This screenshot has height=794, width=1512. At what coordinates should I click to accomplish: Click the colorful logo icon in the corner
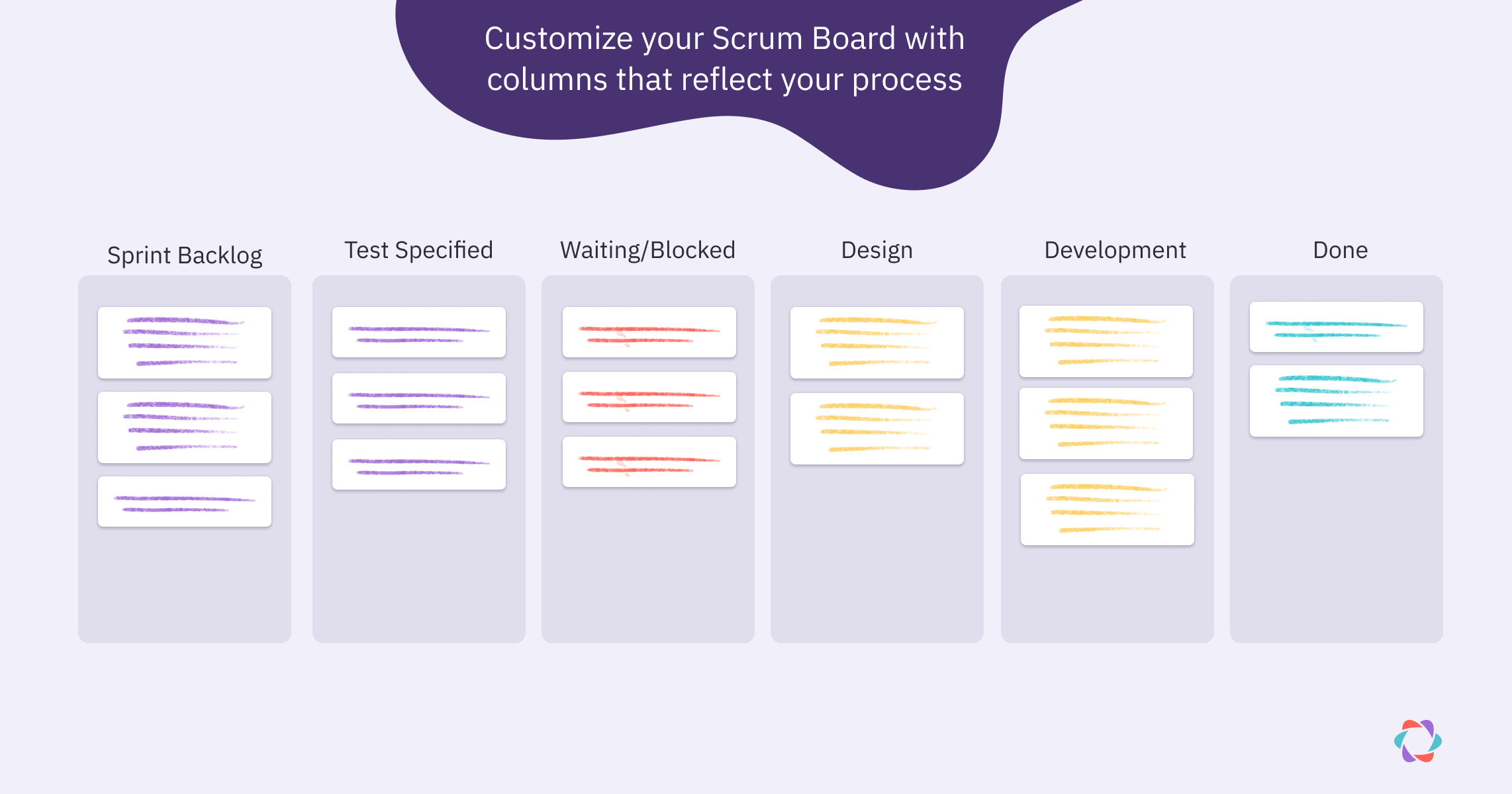(x=1417, y=741)
